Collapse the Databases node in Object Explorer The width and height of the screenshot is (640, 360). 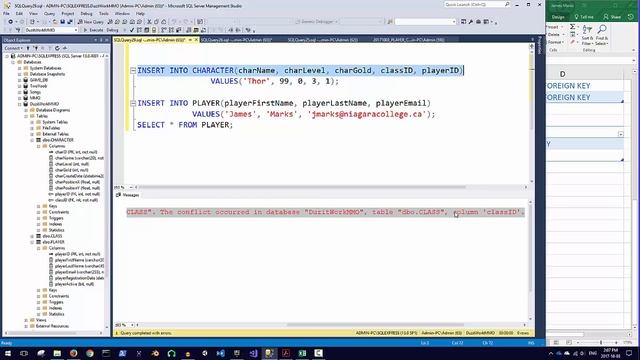(x=13, y=62)
